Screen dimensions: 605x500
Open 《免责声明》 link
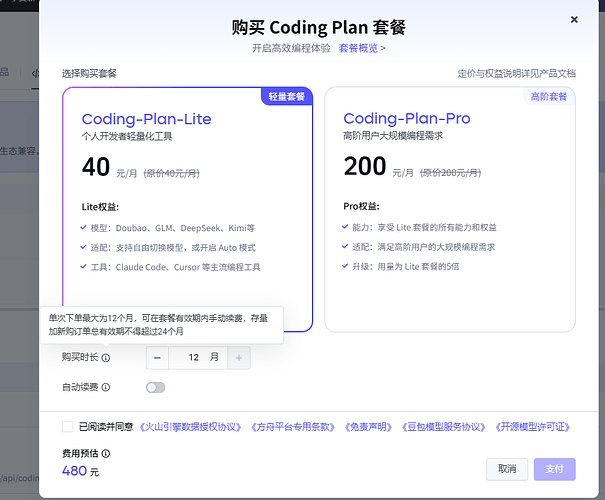[x=368, y=427]
